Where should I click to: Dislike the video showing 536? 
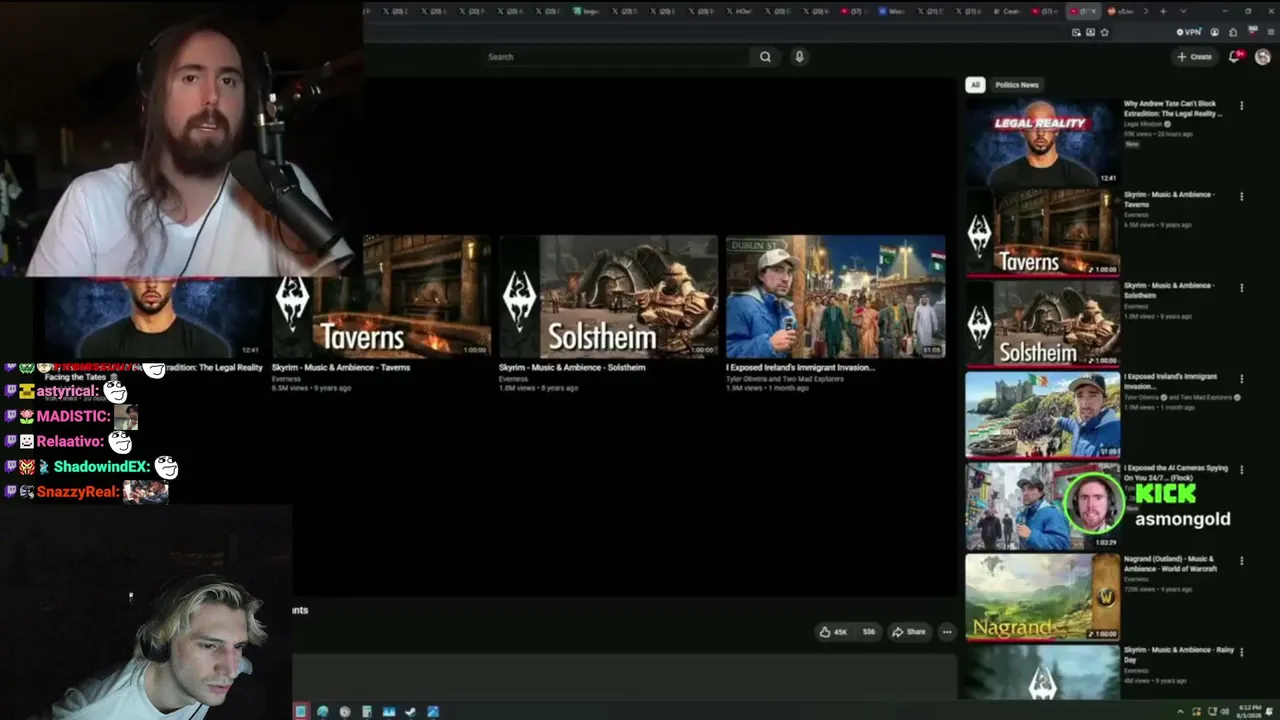(868, 632)
